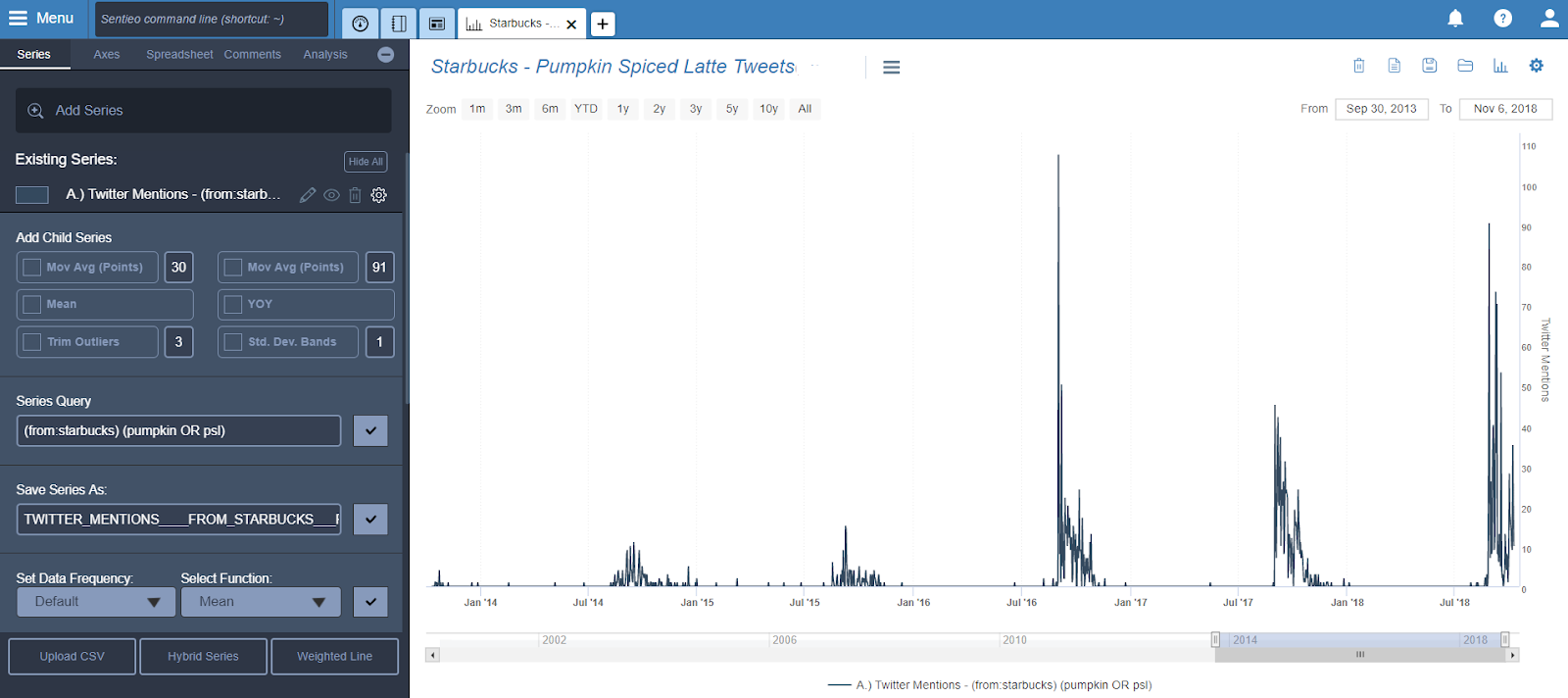Zoom chart to 1m
The height and width of the screenshot is (698, 1568).
pos(477,109)
